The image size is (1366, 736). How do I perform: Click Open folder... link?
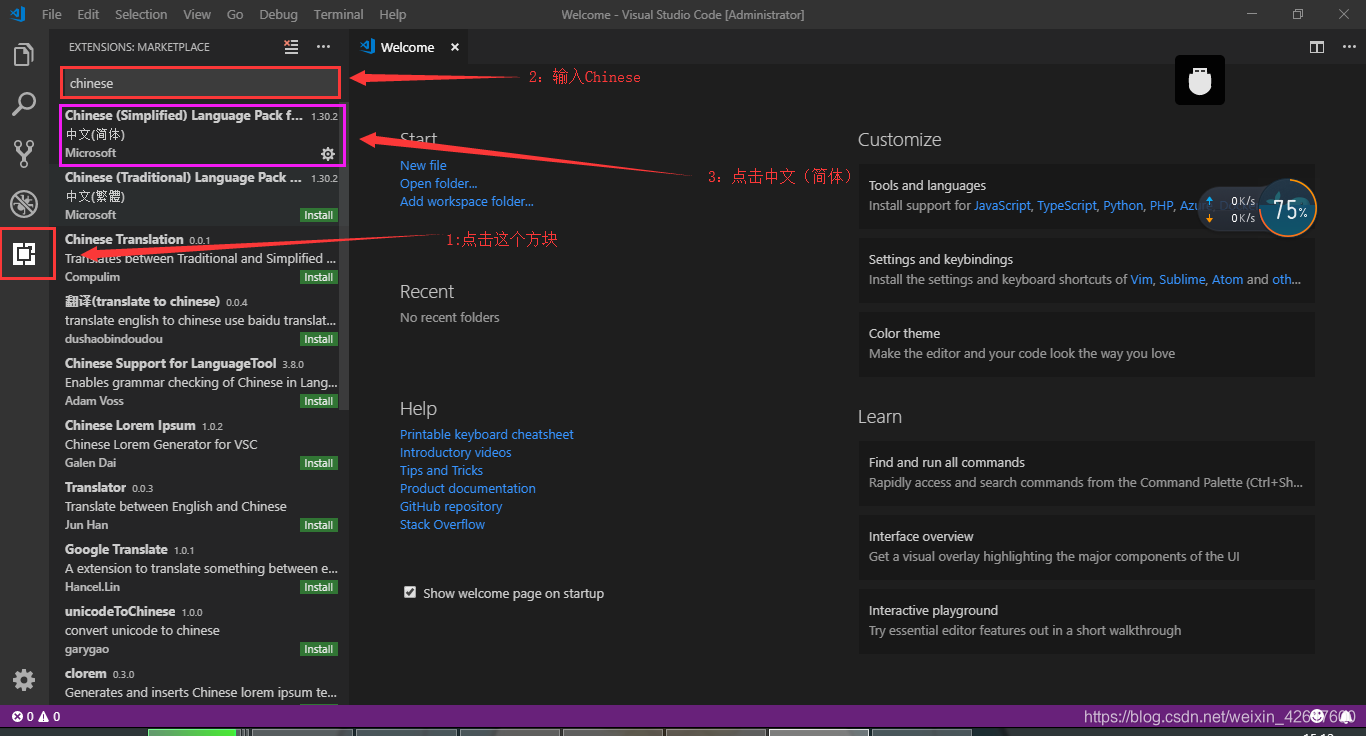438,183
